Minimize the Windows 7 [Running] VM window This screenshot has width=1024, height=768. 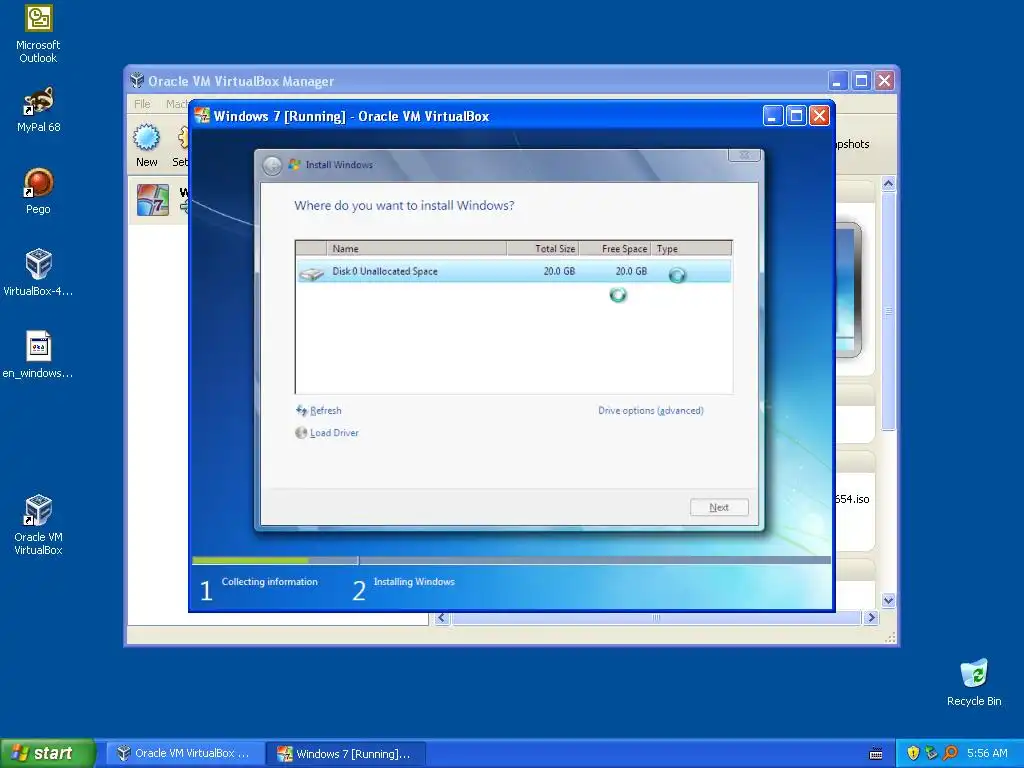coord(773,116)
